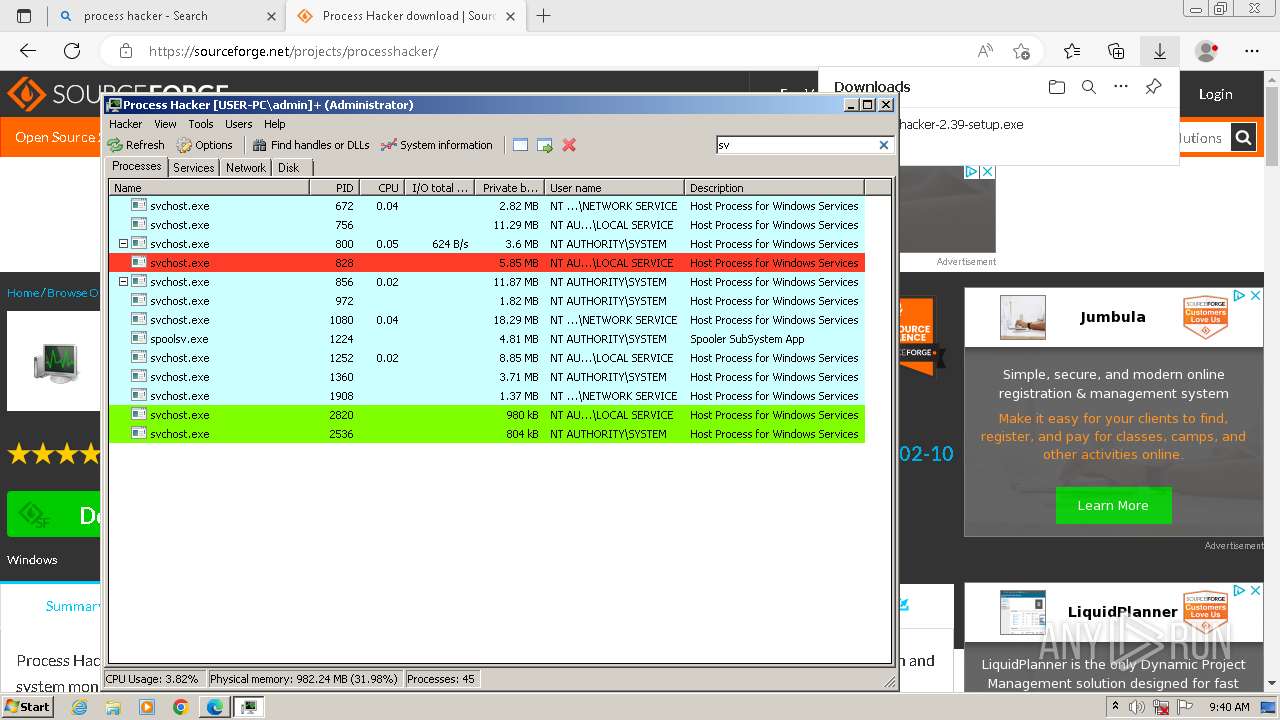
Task: Click the Edge address bar URL
Action: [x=293, y=51]
